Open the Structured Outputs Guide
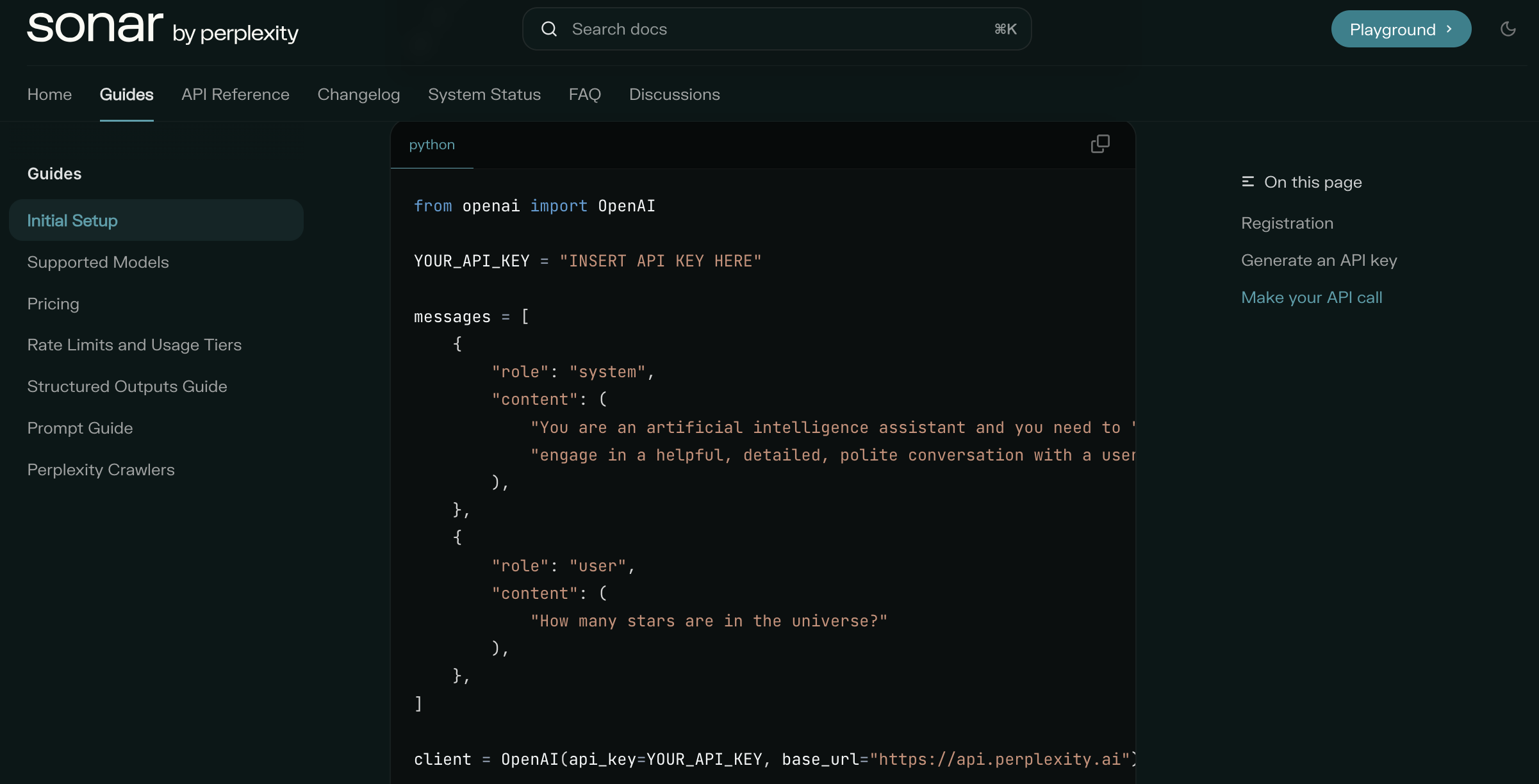 [x=127, y=386]
